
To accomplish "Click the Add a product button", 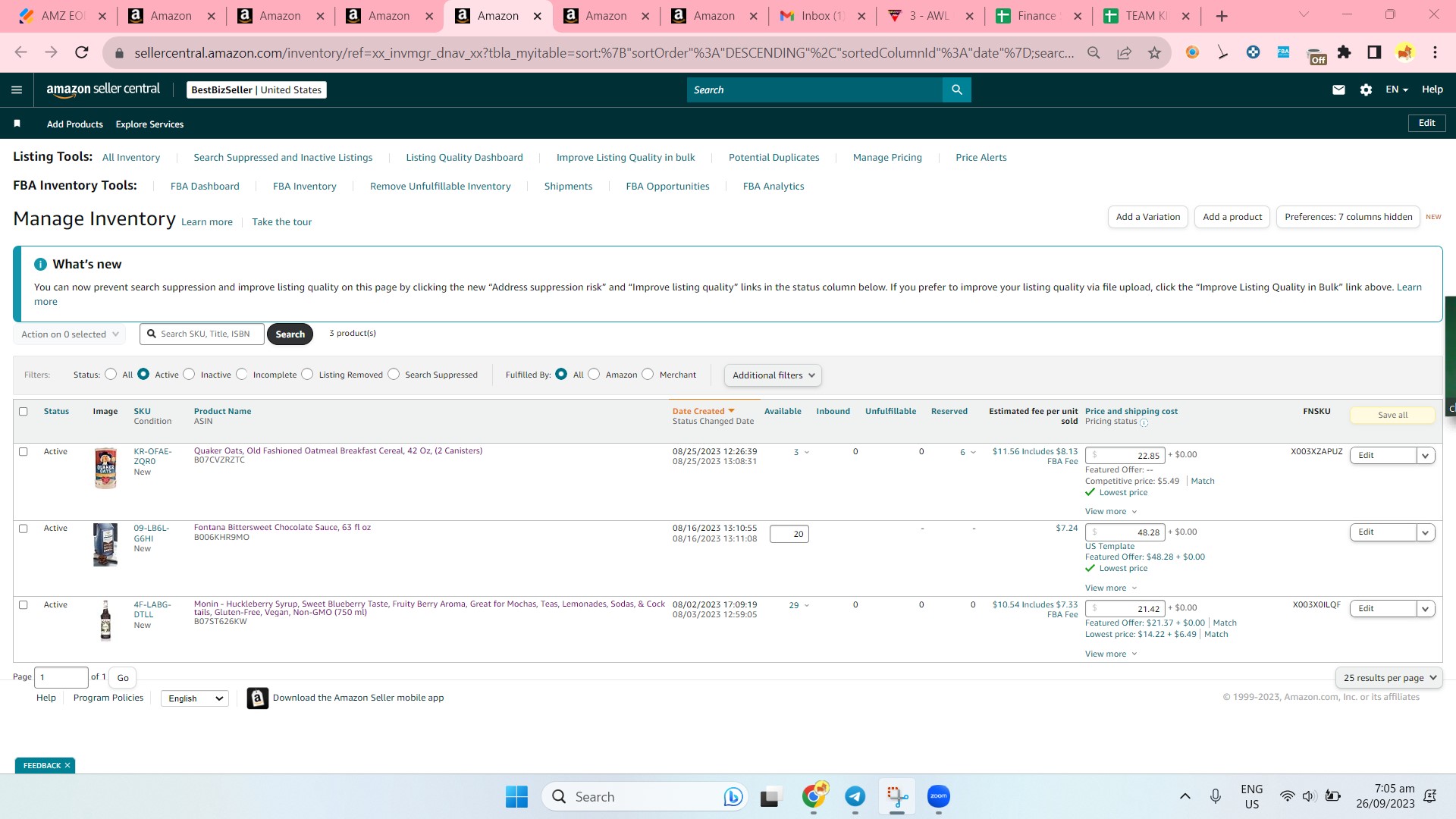I will tap(1232, 217).
